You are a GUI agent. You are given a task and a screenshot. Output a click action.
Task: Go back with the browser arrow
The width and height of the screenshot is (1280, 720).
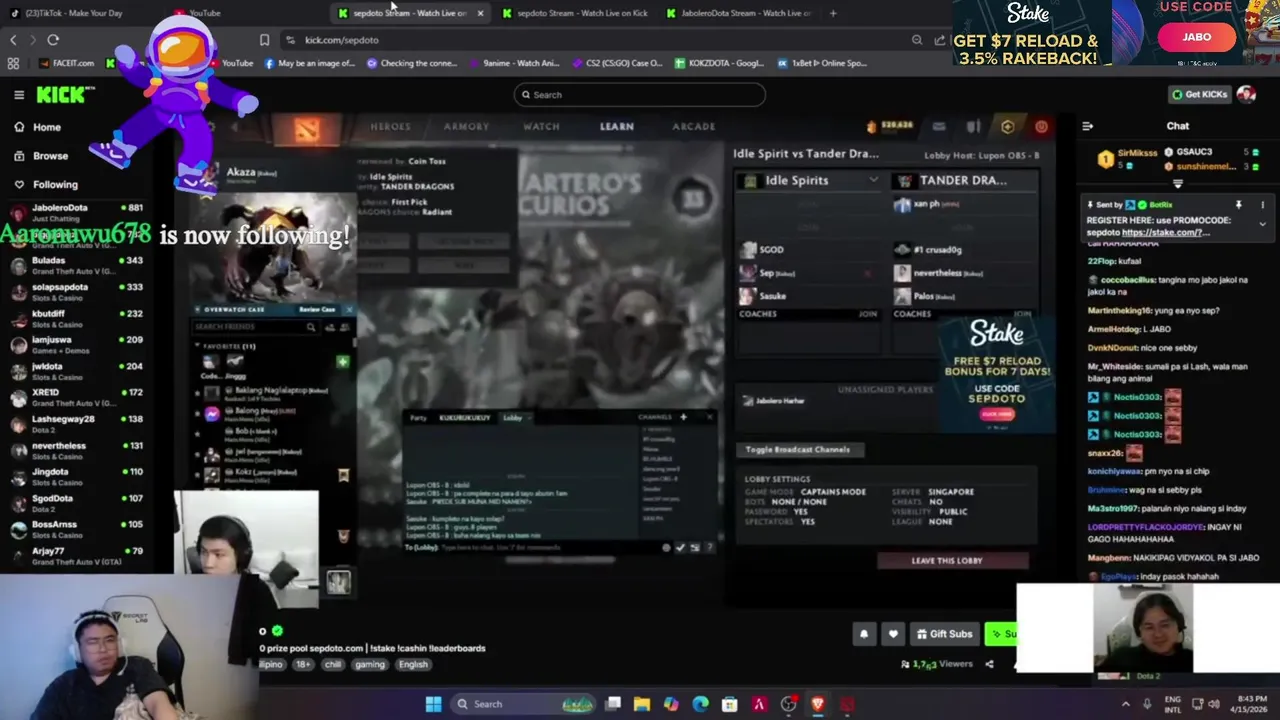coord(13,40)
